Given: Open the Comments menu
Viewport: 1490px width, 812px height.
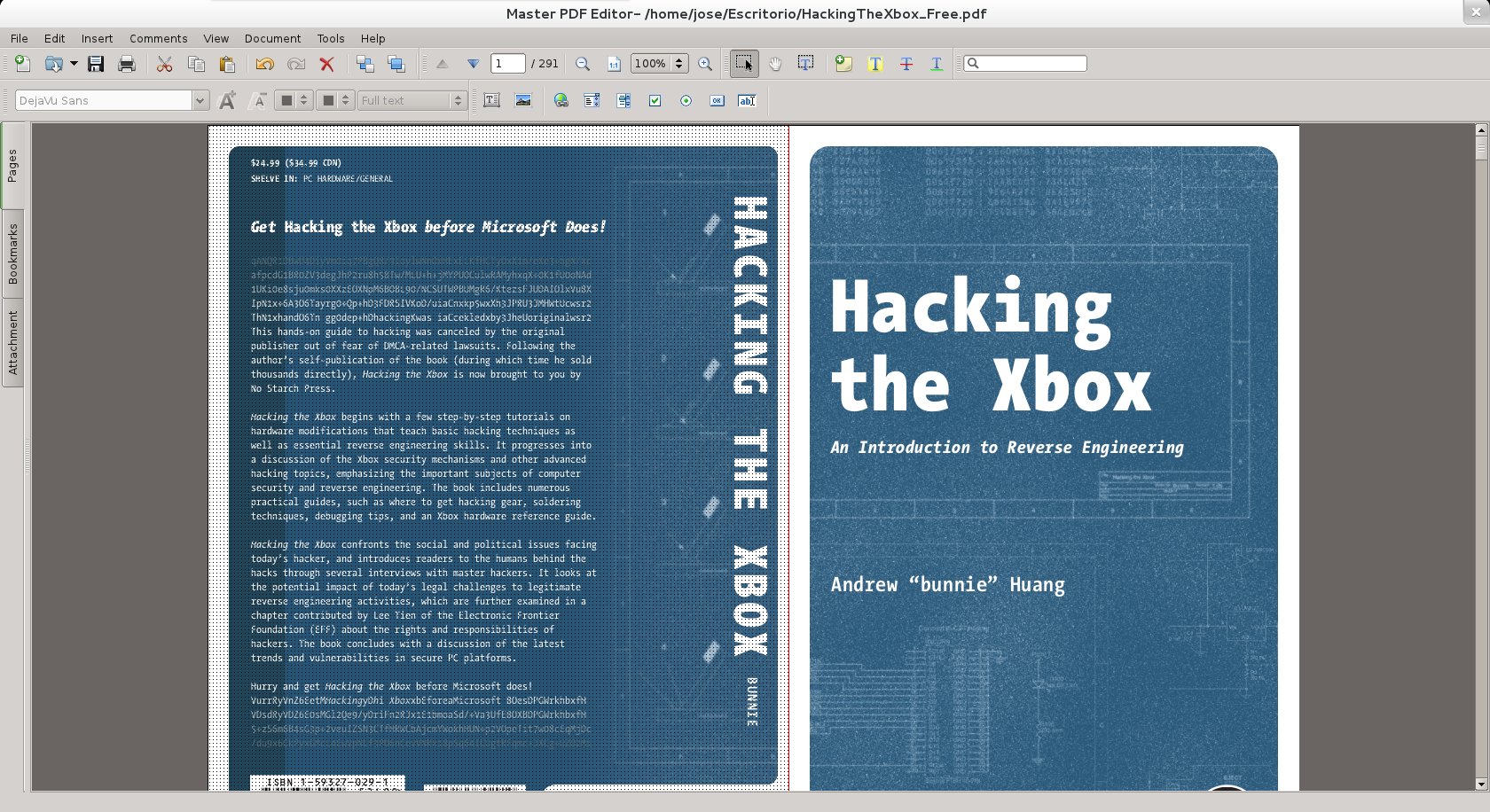Looking at the screenshot, I should click(158, 38).
